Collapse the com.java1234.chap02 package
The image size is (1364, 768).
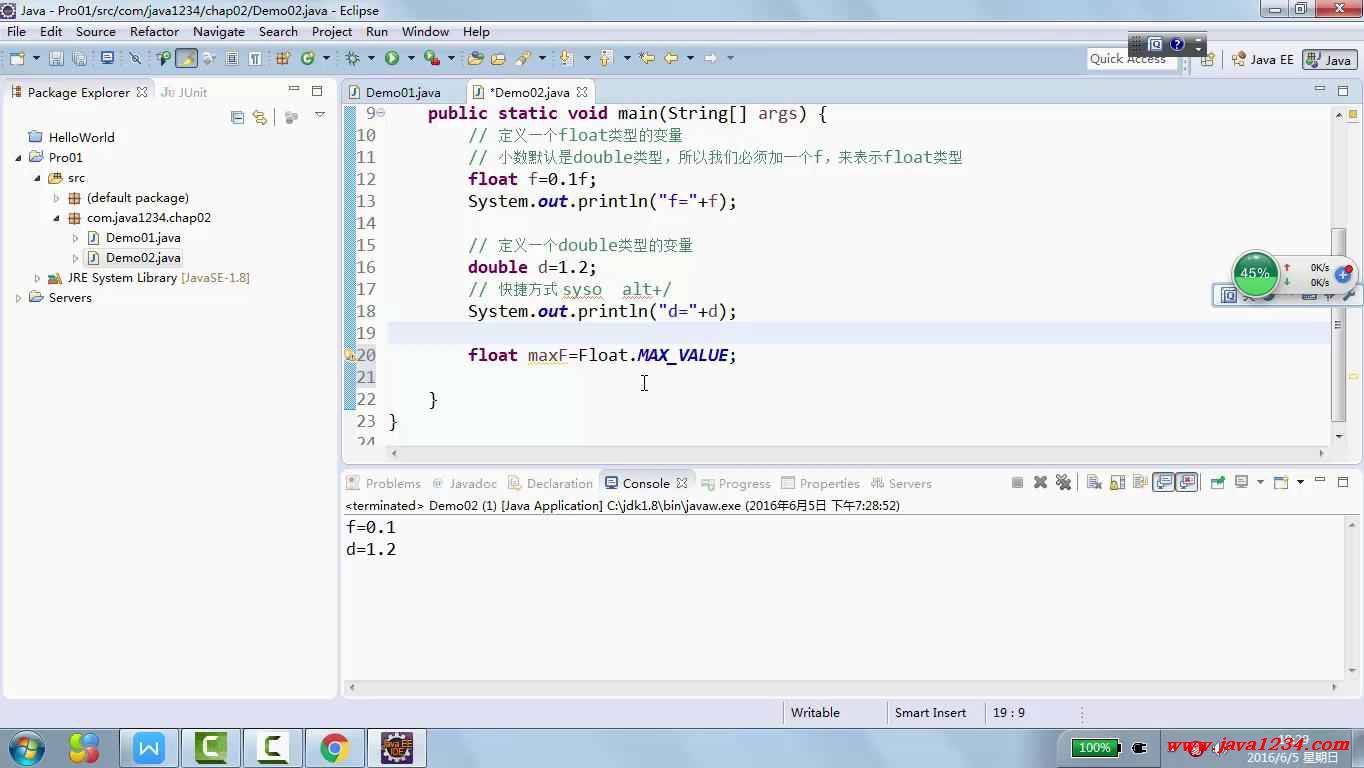pos(56,217)
